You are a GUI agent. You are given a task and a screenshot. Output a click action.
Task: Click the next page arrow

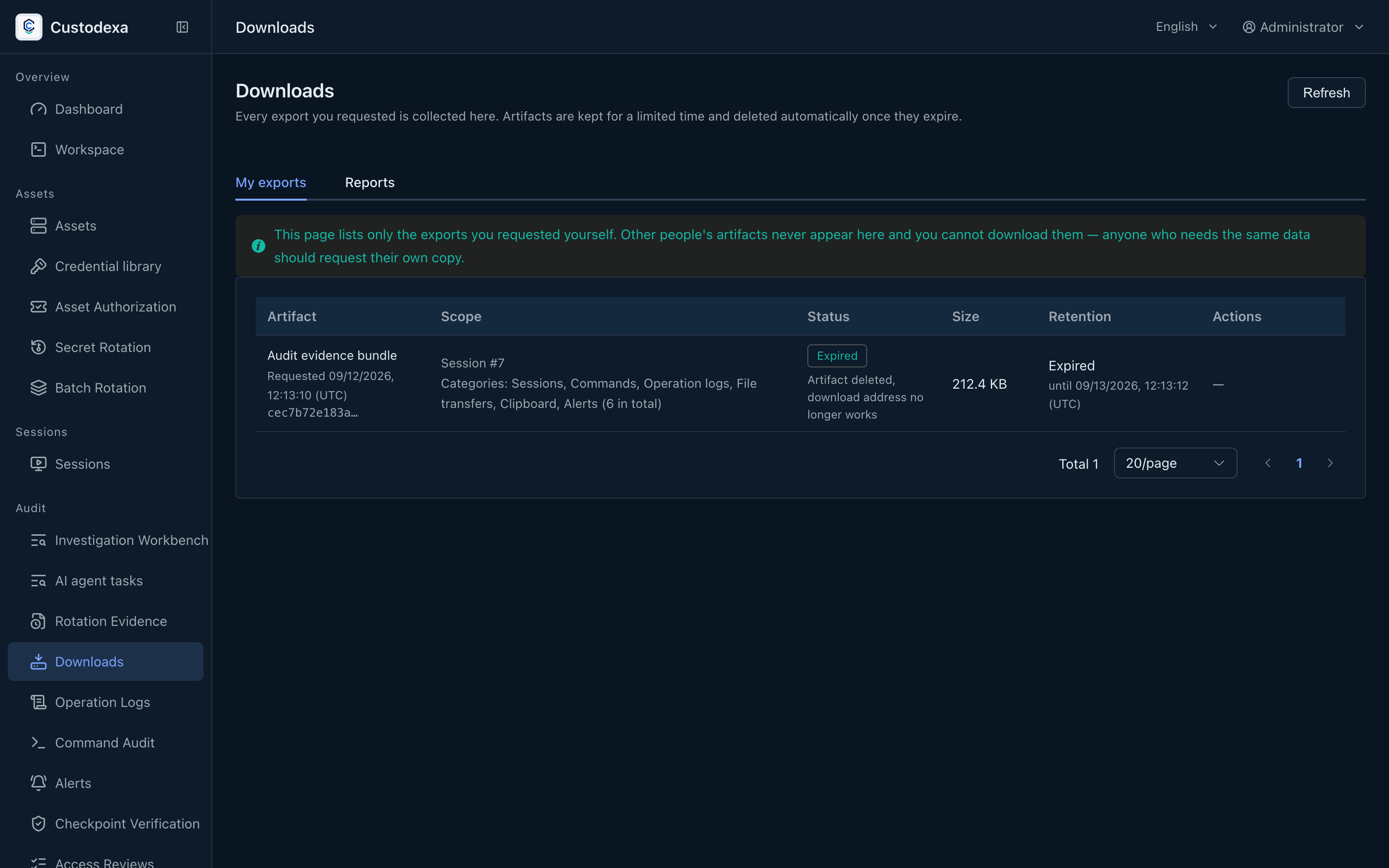(1330, 463)
